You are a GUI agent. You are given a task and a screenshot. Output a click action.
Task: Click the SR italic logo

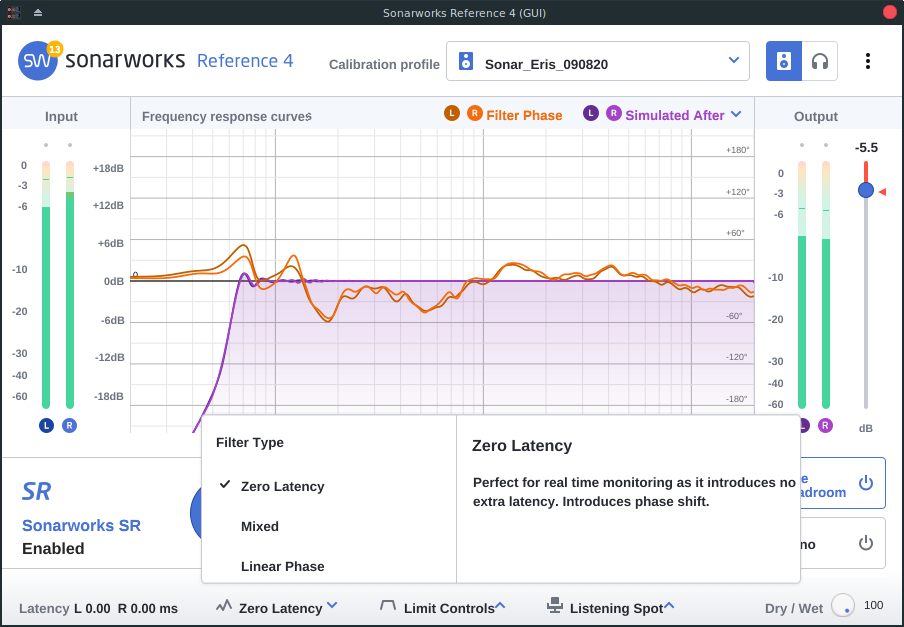[36, 492]
